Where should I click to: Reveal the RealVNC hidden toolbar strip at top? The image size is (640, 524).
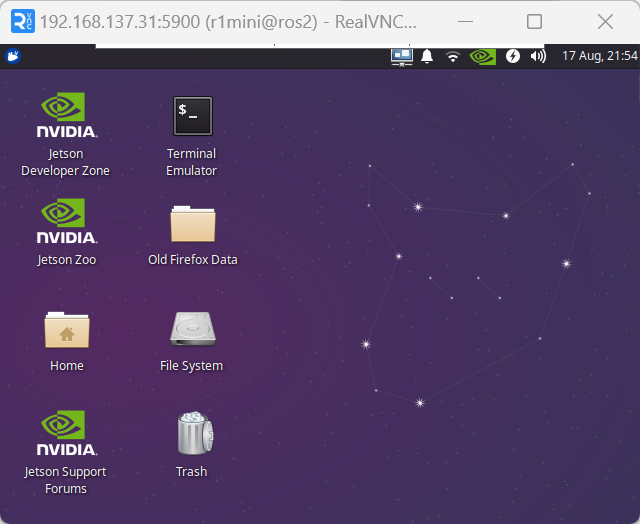pos(320,46)
